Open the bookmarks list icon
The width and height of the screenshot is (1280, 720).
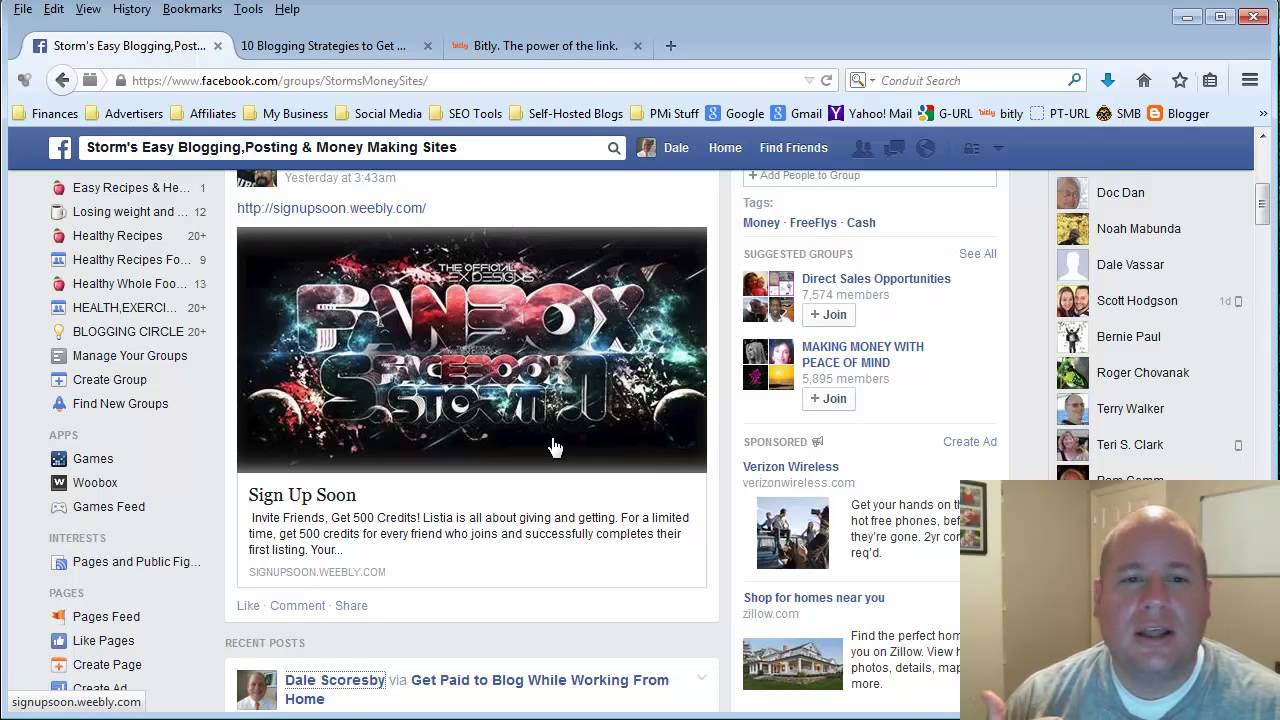(x=1210, y=80)
